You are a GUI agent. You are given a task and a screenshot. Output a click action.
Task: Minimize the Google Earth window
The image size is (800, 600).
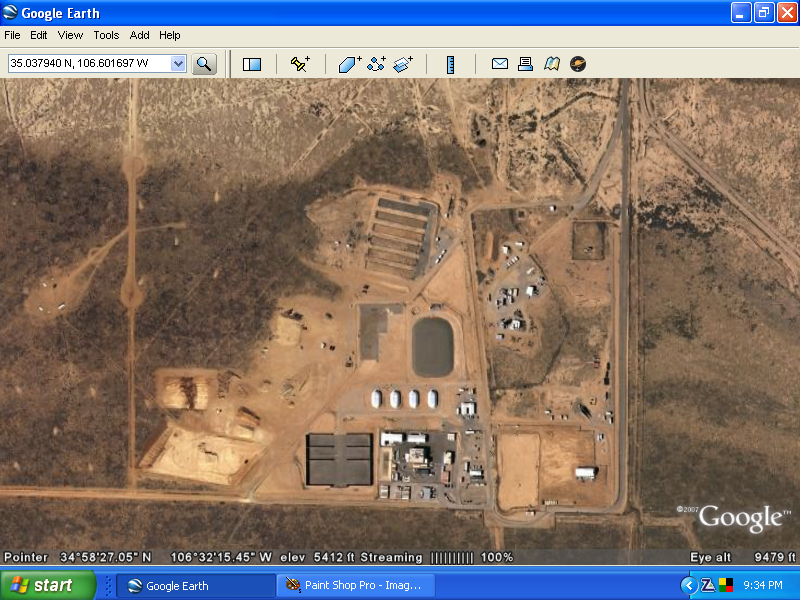(x=741, y=13)
